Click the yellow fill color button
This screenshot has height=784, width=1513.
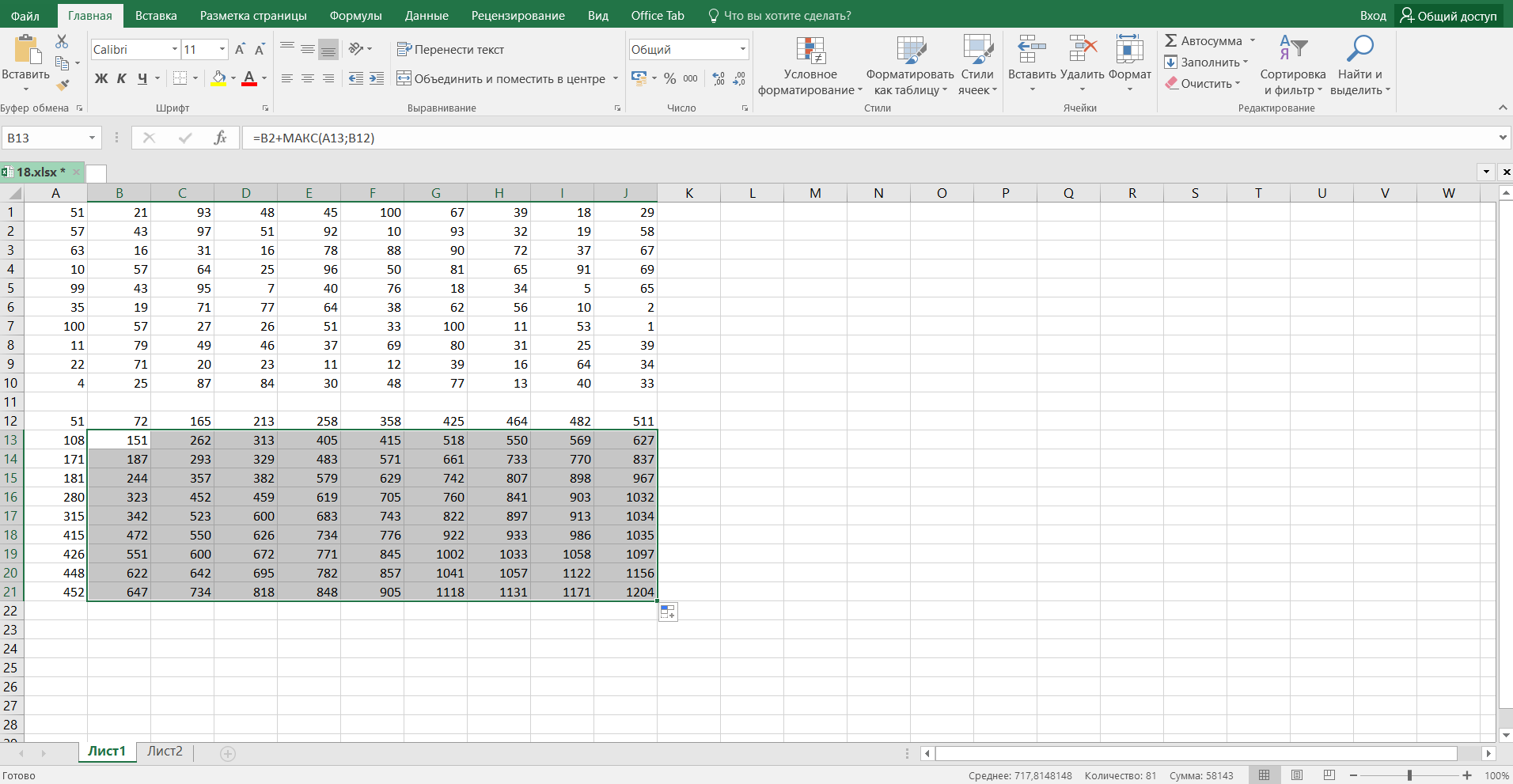218,78
